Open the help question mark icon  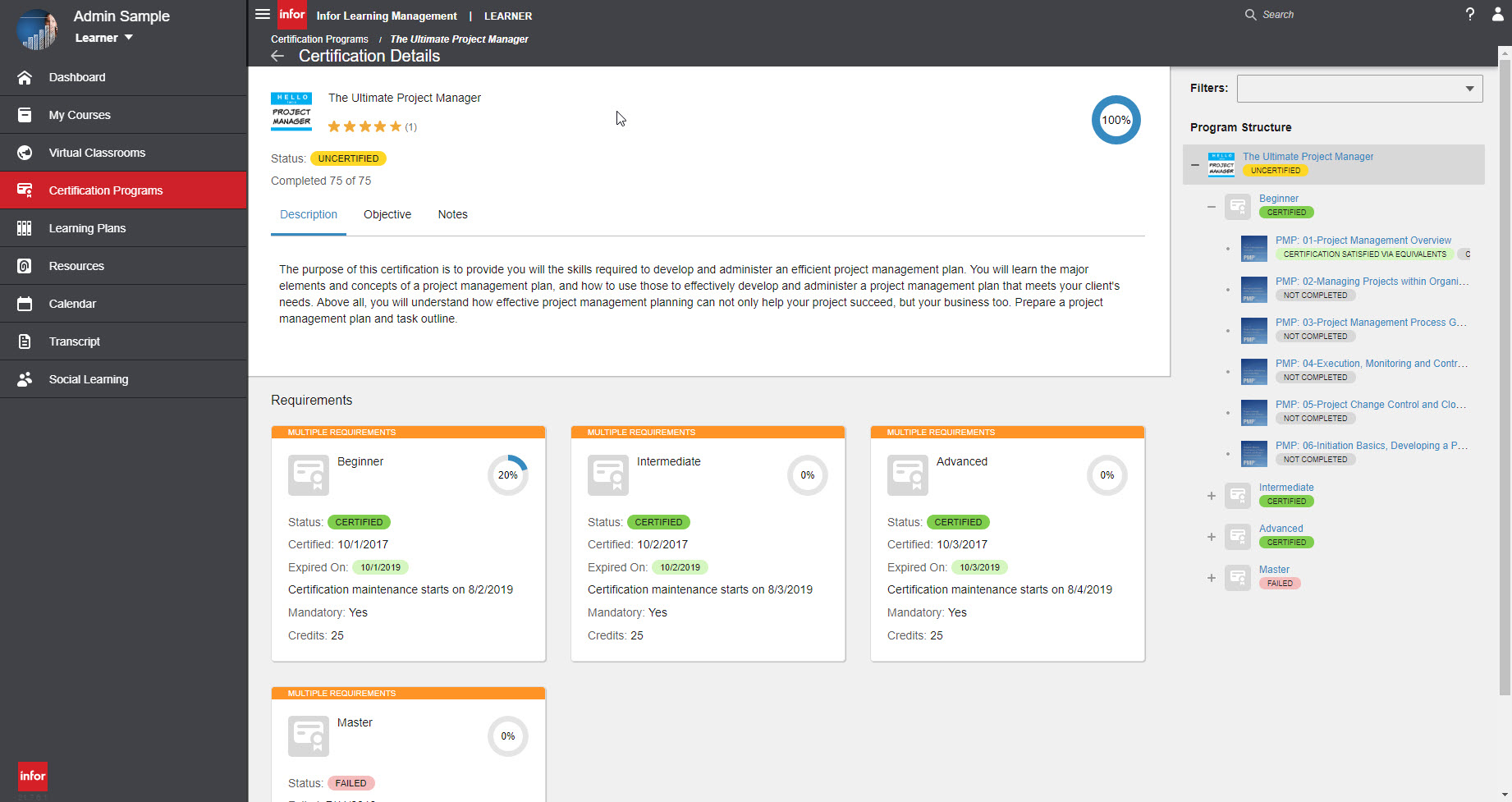pos(1470,14)
